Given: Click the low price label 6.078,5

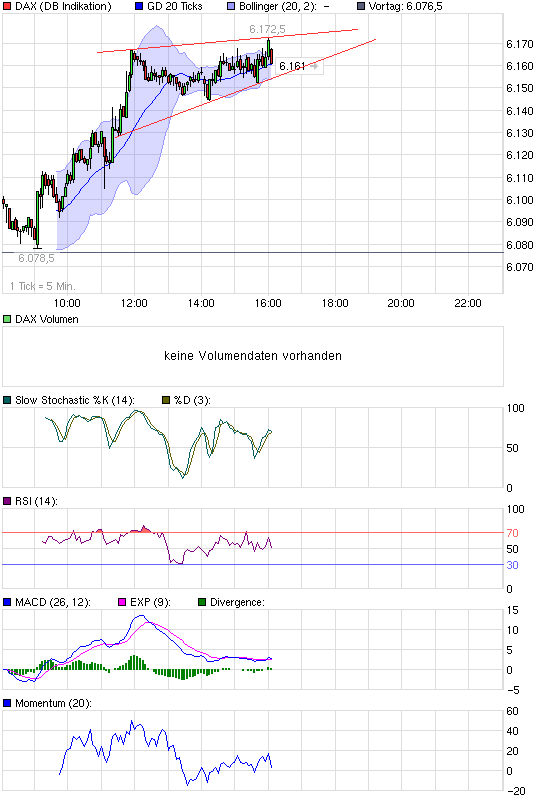Looking at the screenshot, I should (36, 258).
